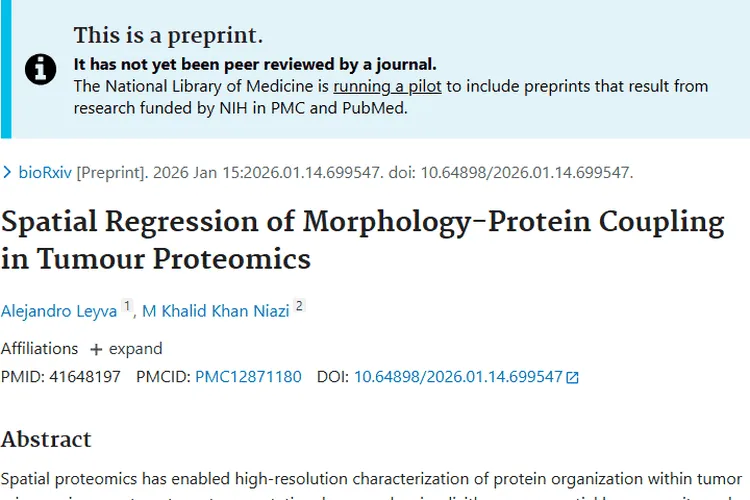The width and height of the screenshot is (750, 500).
Task: Click the article title heading
Action: [362, 239]
